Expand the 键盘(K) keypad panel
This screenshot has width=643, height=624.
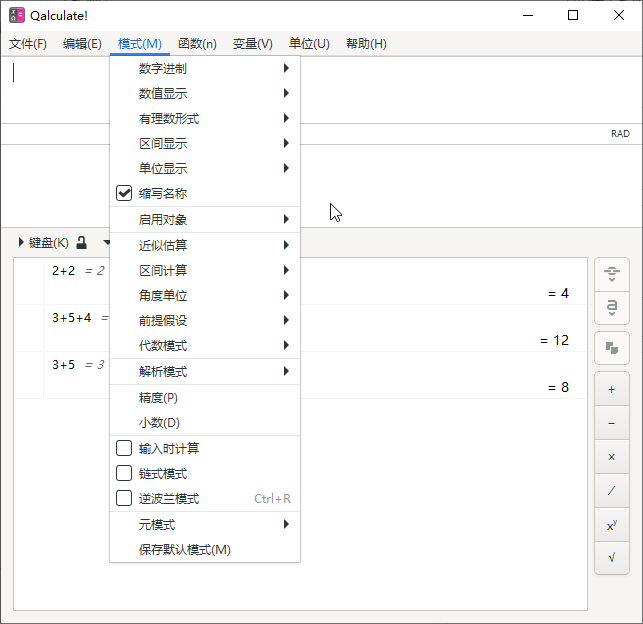point(44,243)
